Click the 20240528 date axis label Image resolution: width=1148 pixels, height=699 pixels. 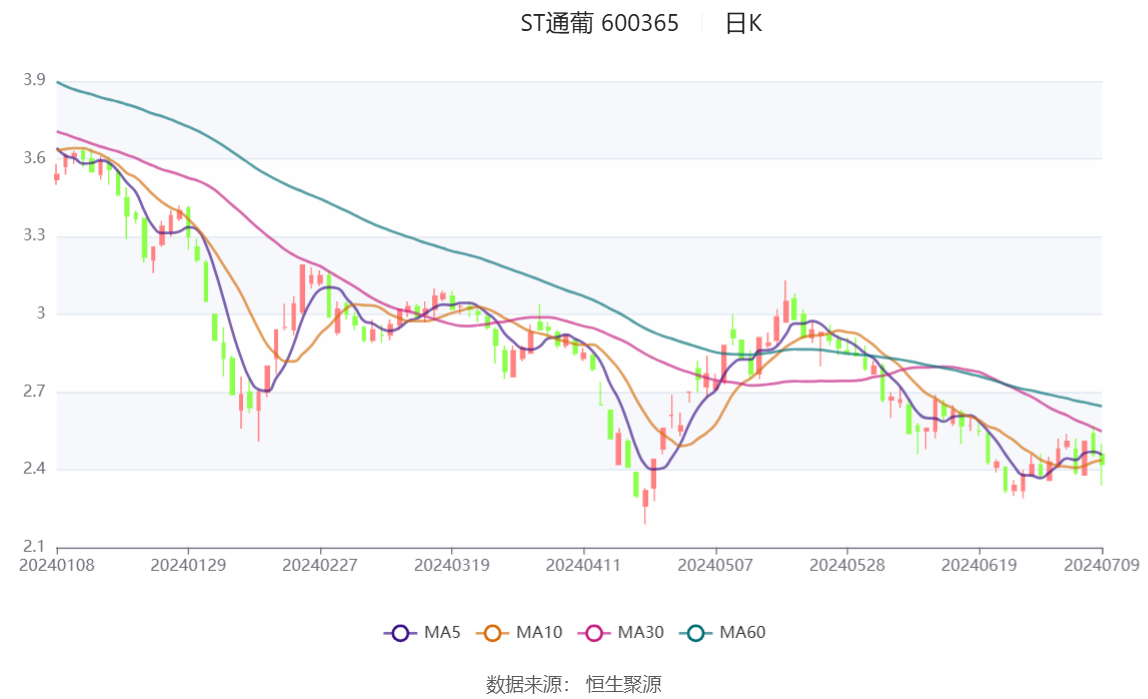[x=847, y=565]
